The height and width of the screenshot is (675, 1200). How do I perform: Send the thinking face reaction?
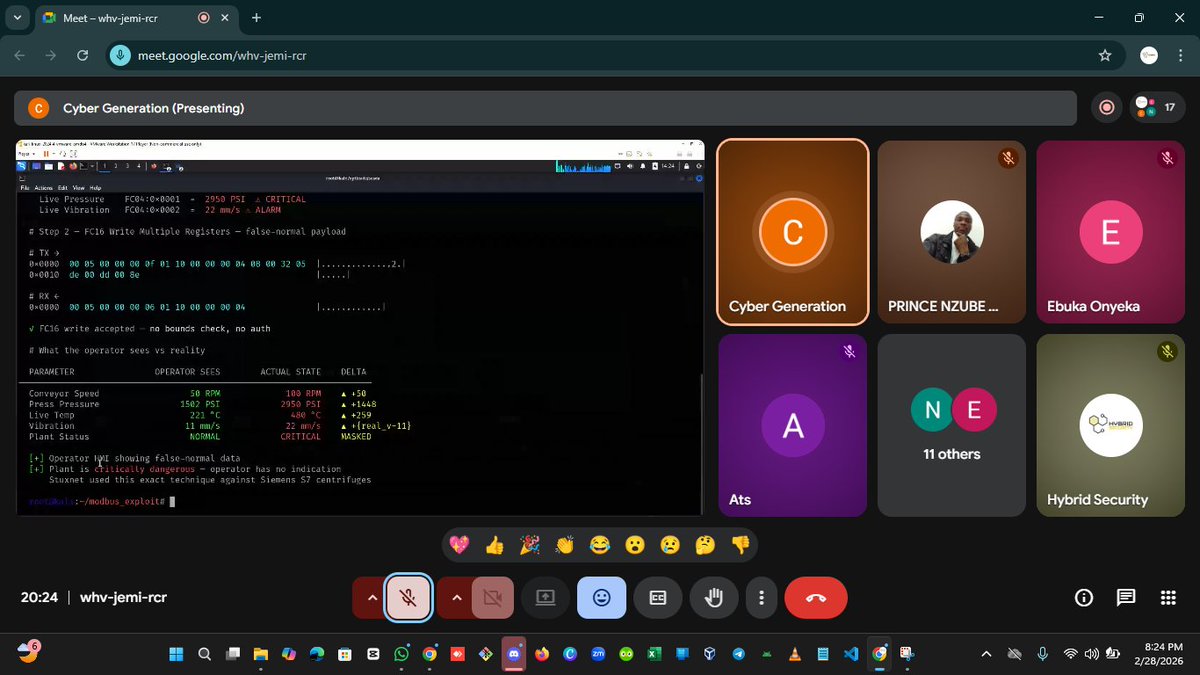click(x=705, y=545)
